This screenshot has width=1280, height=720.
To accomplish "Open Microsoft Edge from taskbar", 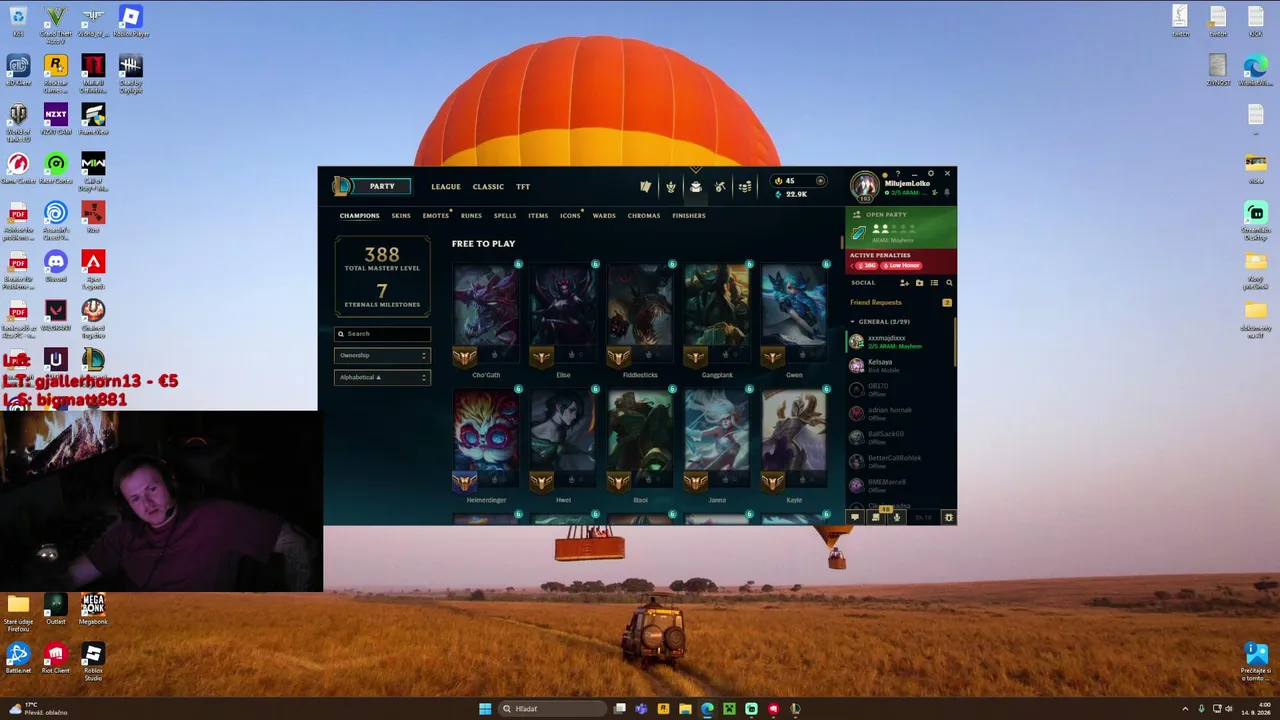I will tap(707, 709).
